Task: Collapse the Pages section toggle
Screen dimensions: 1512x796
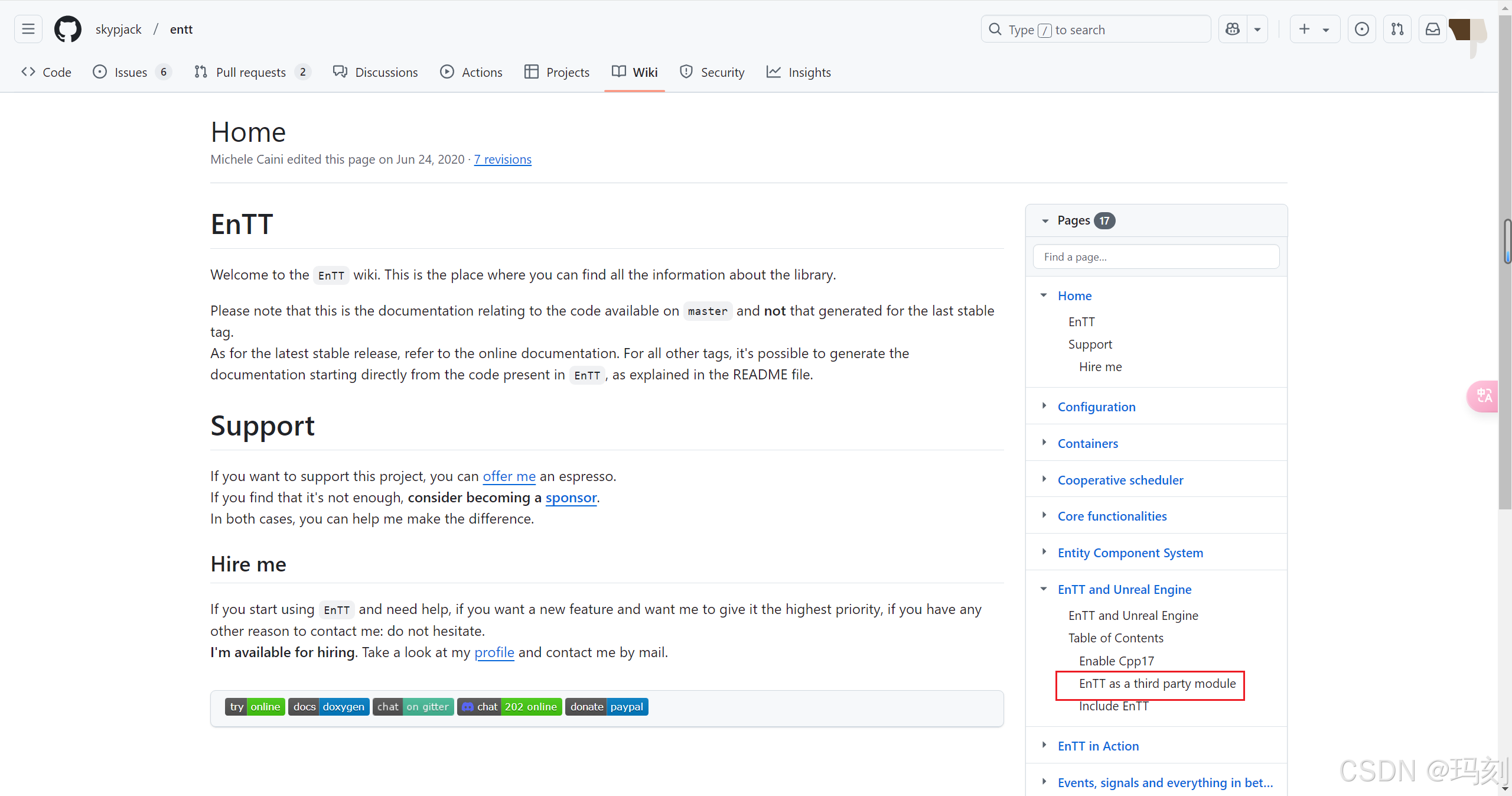Action: coord(1045,220)
